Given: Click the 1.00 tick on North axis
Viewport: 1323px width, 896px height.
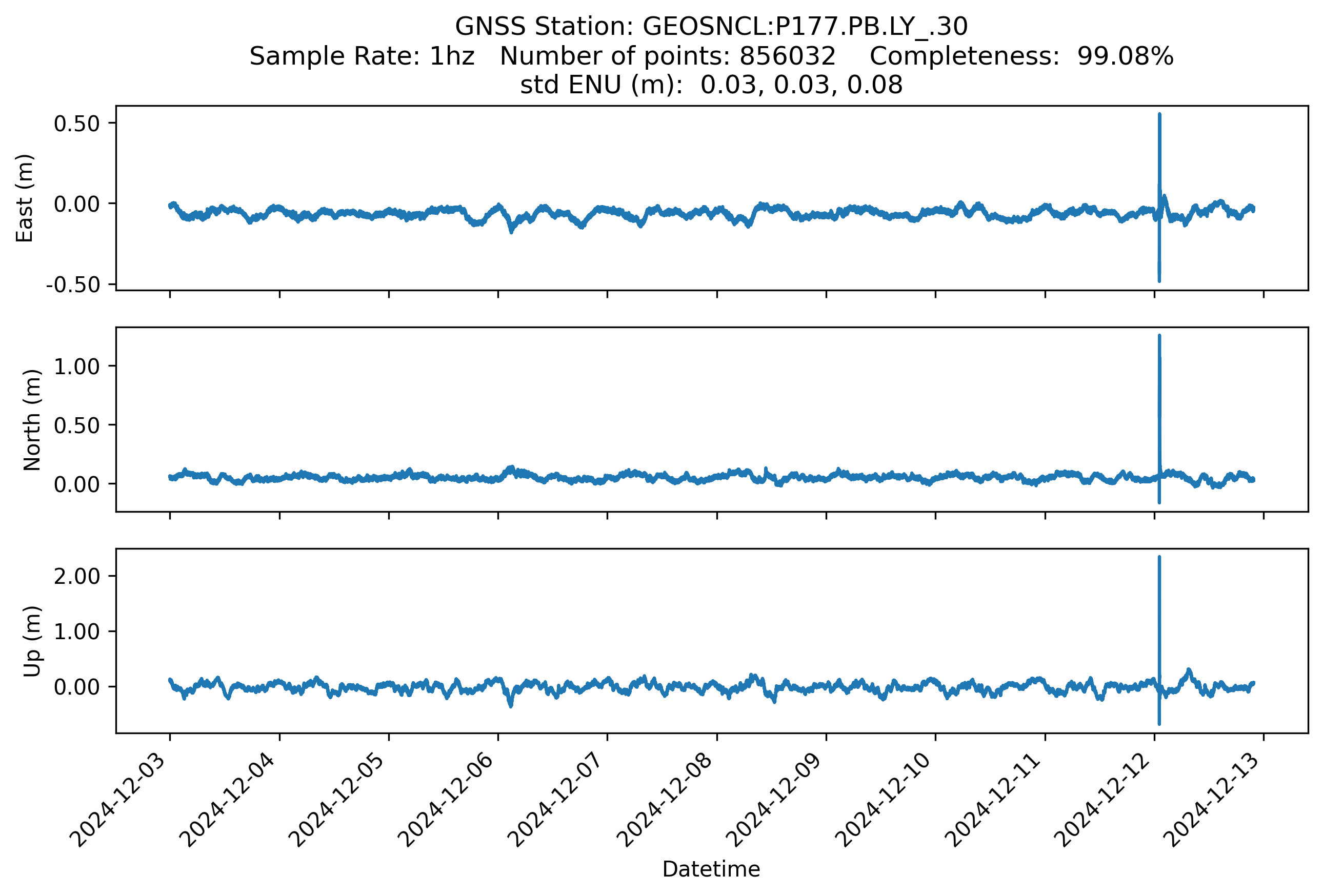Looking at the screenshot, I should (x=77, y=366).
